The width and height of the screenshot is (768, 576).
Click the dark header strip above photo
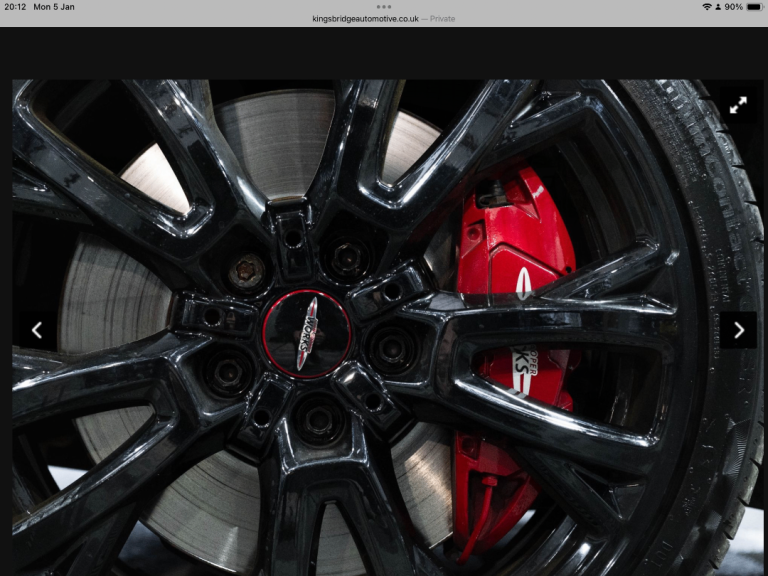click(384, 53)
